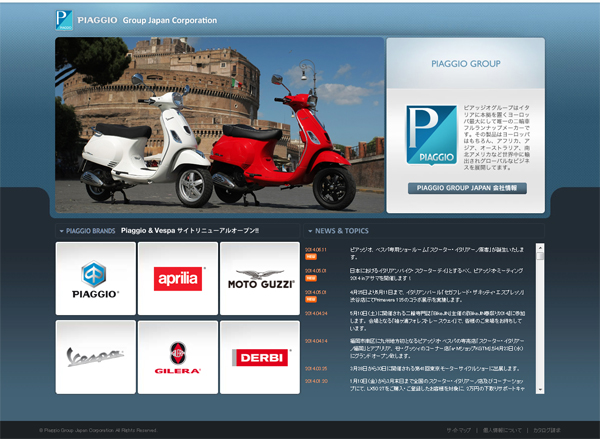Click the news list scrollbar thumb
This screenshot has height=439, width=600.
[540, 256]
